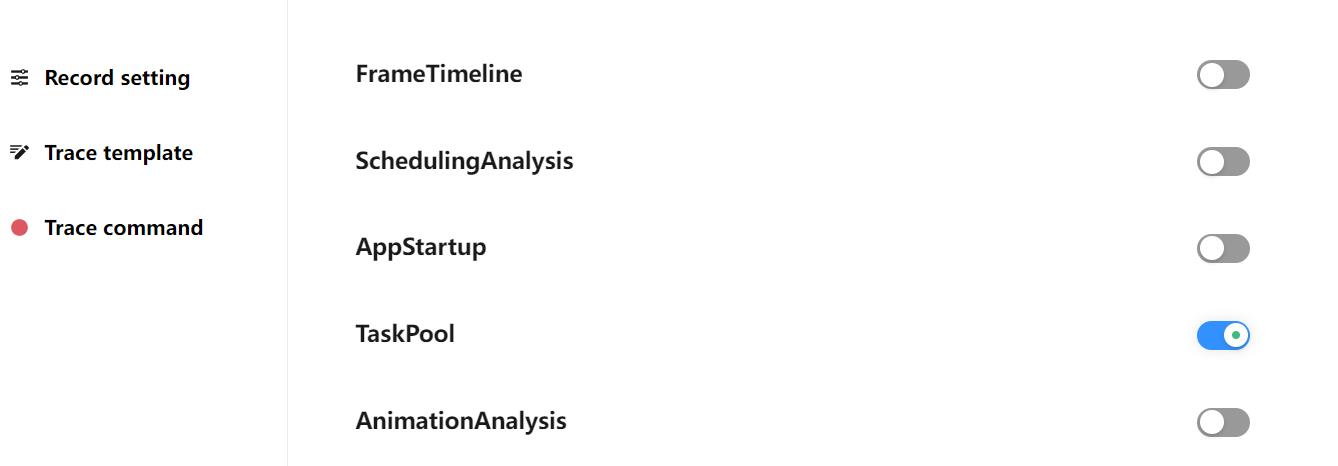Click the red Trace command circle icon
This screenshot has width=1338, height=466.
pos(19,228)
